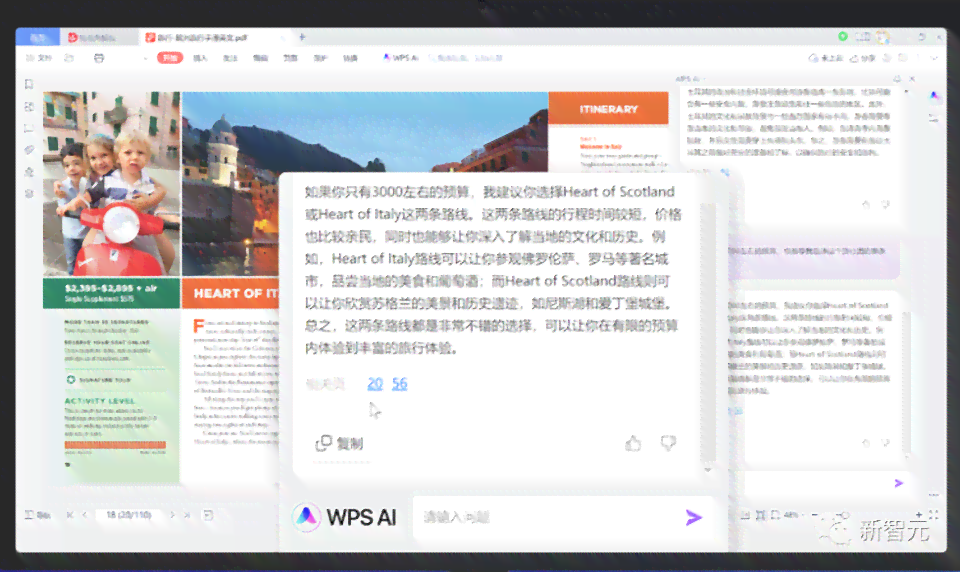Click the WPS AI icon on right rail
This screenshot has width=960, height=572.
[934, 96]
